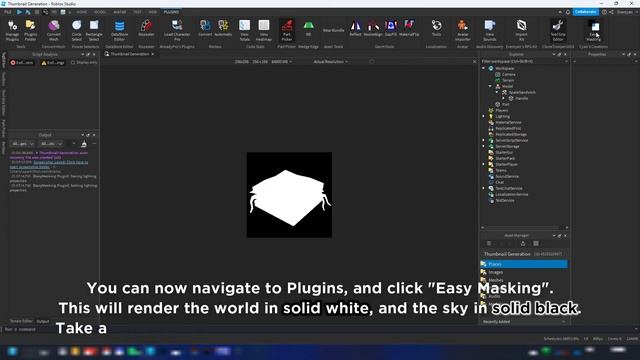Image resolution: width=640 pixels, height=360 pixels.
Task: Click the clear output broom icon
Action: click(x=84, y=144)
